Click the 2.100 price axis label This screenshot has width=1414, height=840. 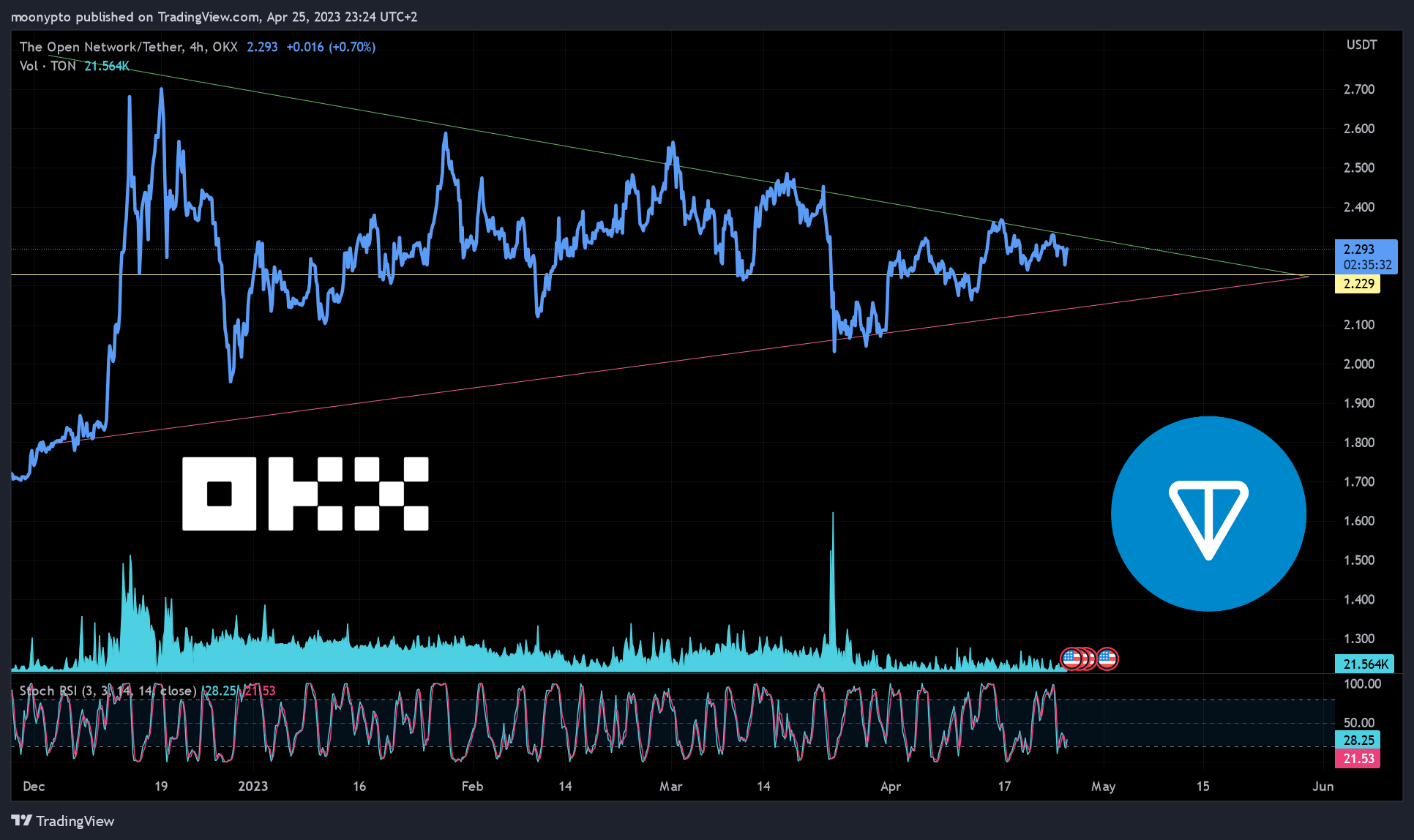click(x=1359, y=325)
